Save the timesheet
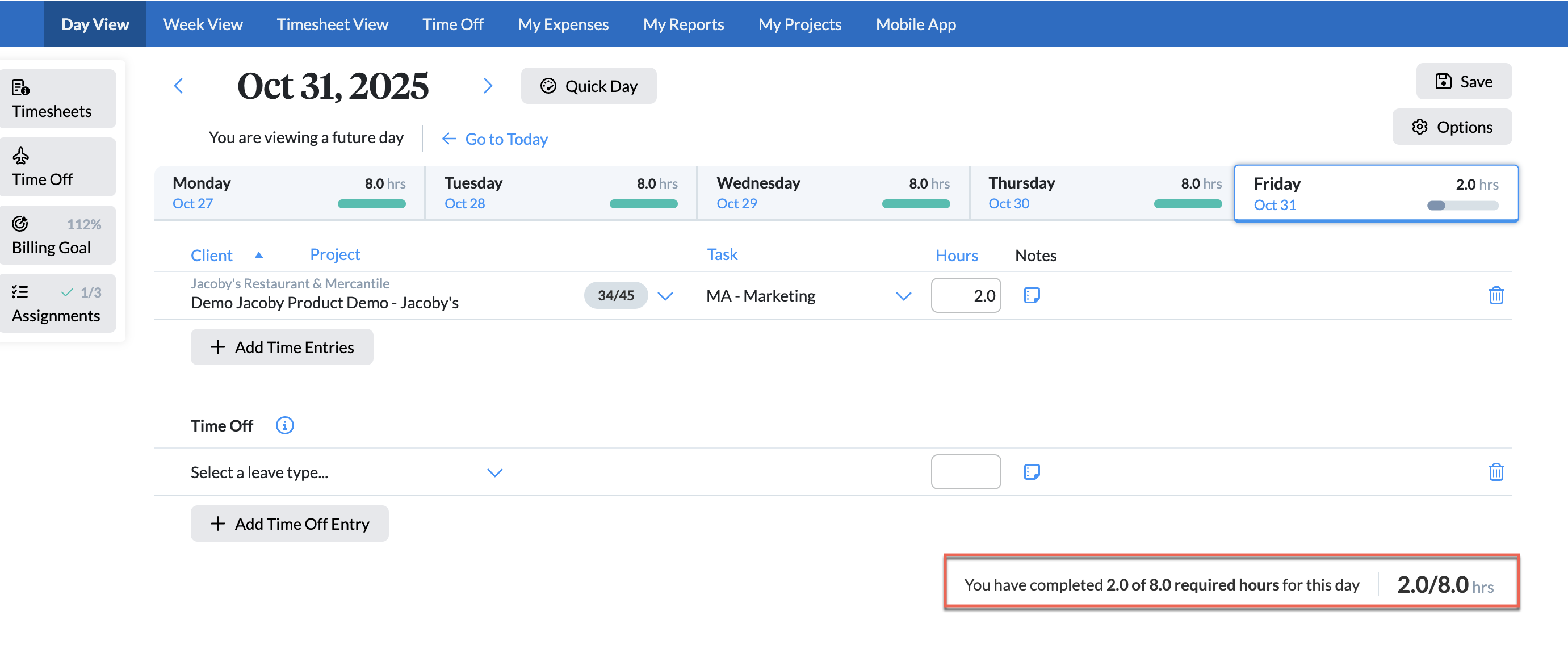Screen dimensions: 1568x670 tap(1464, 81)
